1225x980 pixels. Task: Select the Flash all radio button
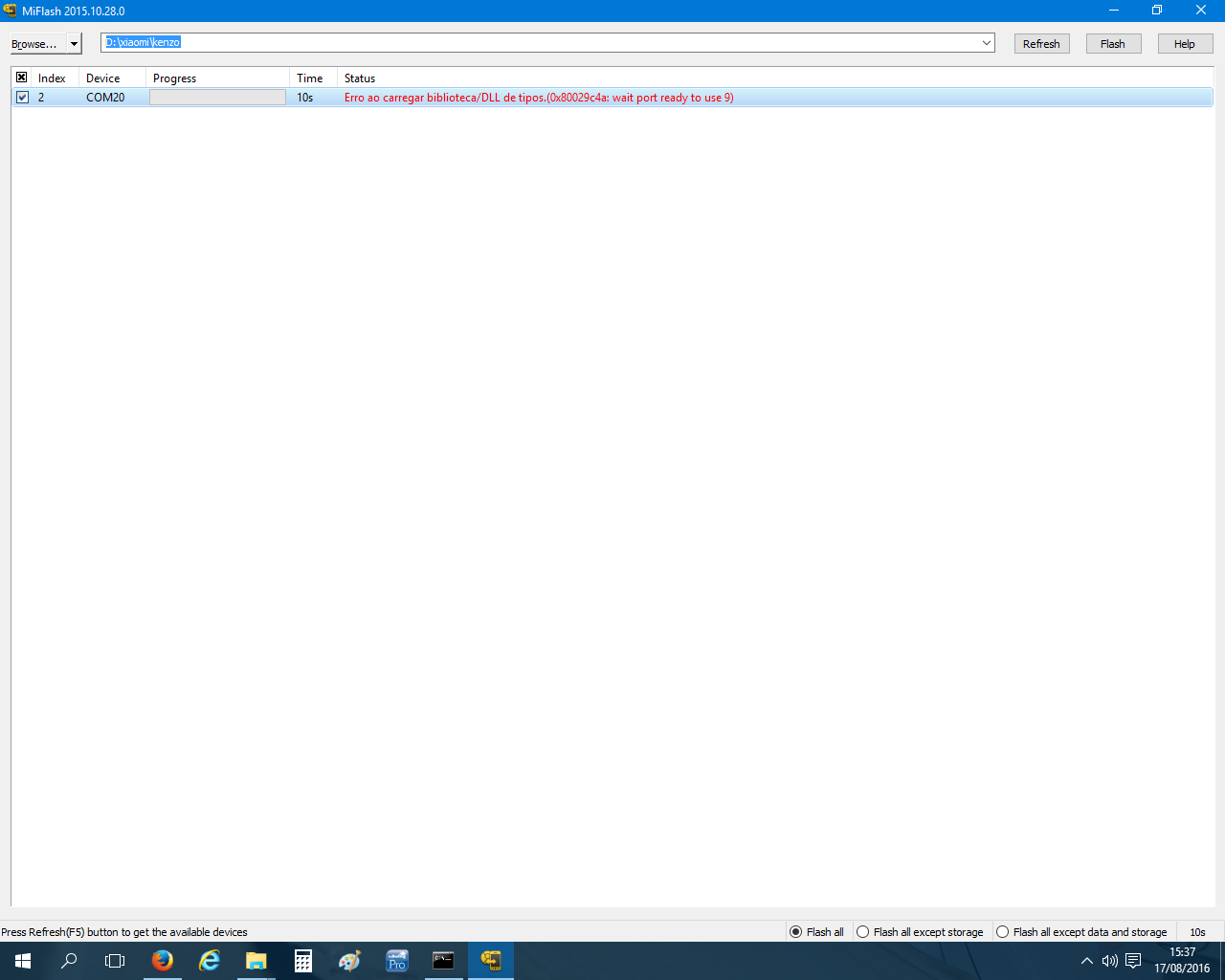click(x=816, y=932)
